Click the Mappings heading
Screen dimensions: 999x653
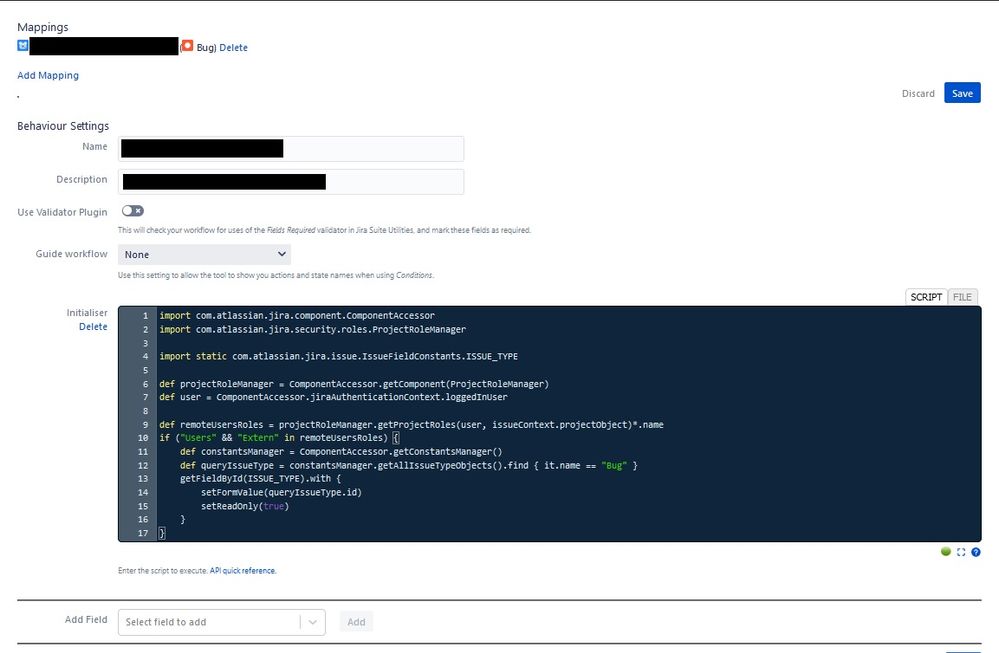point(43,27)
